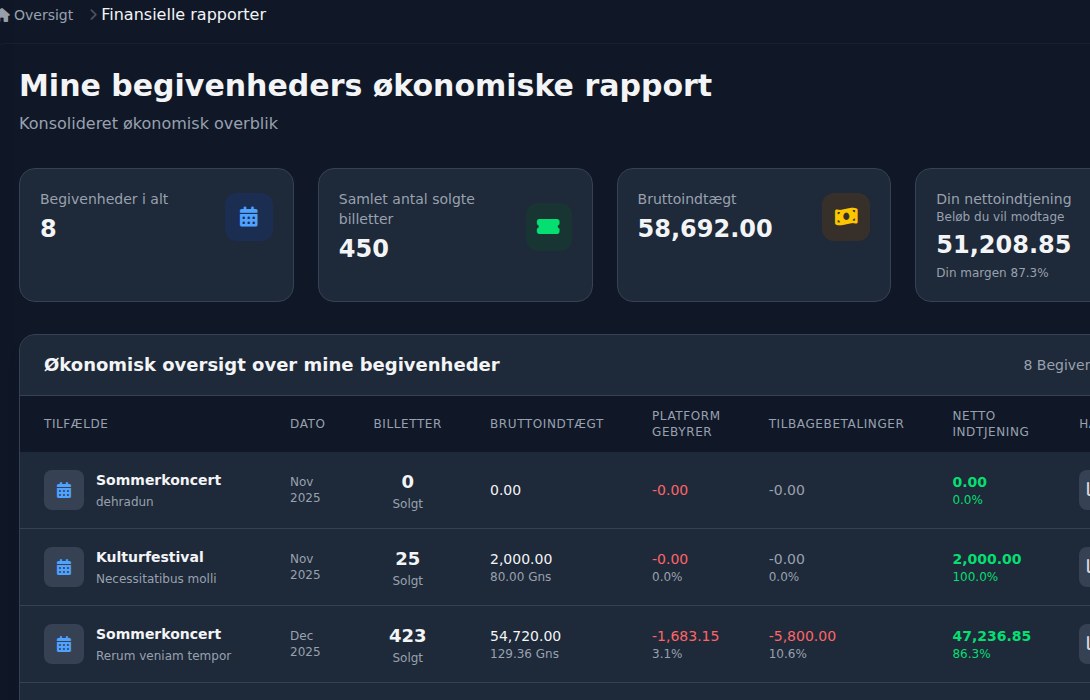Click the 51,208.85 net earnings value

[x=1003, y=244]
